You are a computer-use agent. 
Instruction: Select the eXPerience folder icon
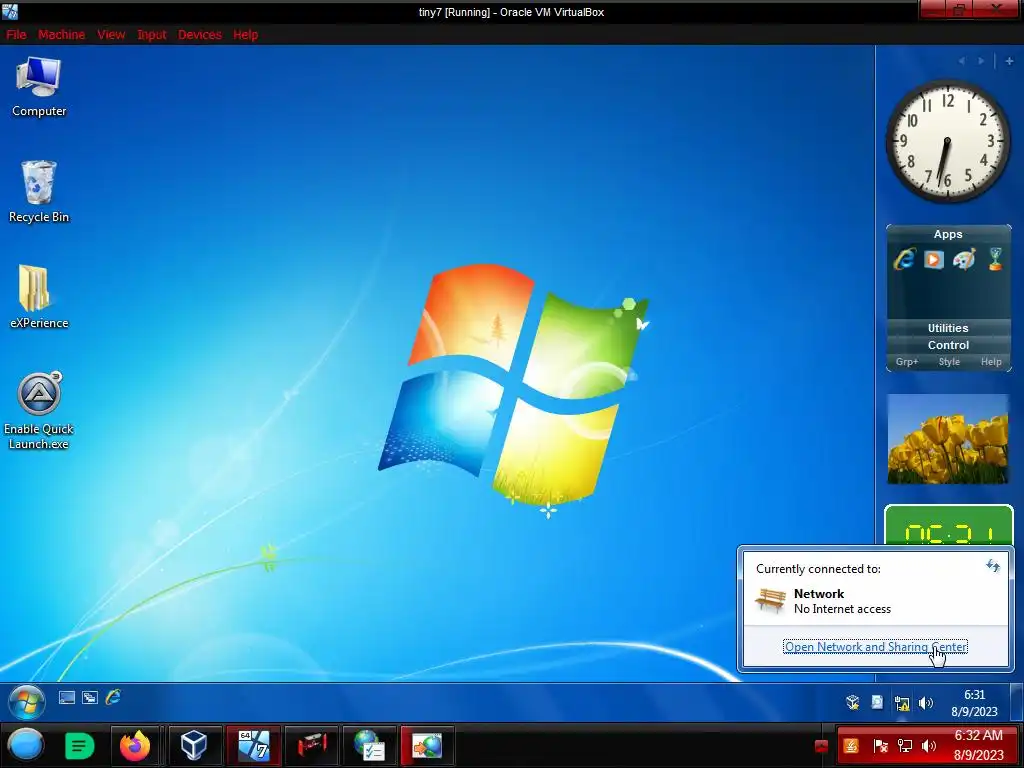[39, 297]
